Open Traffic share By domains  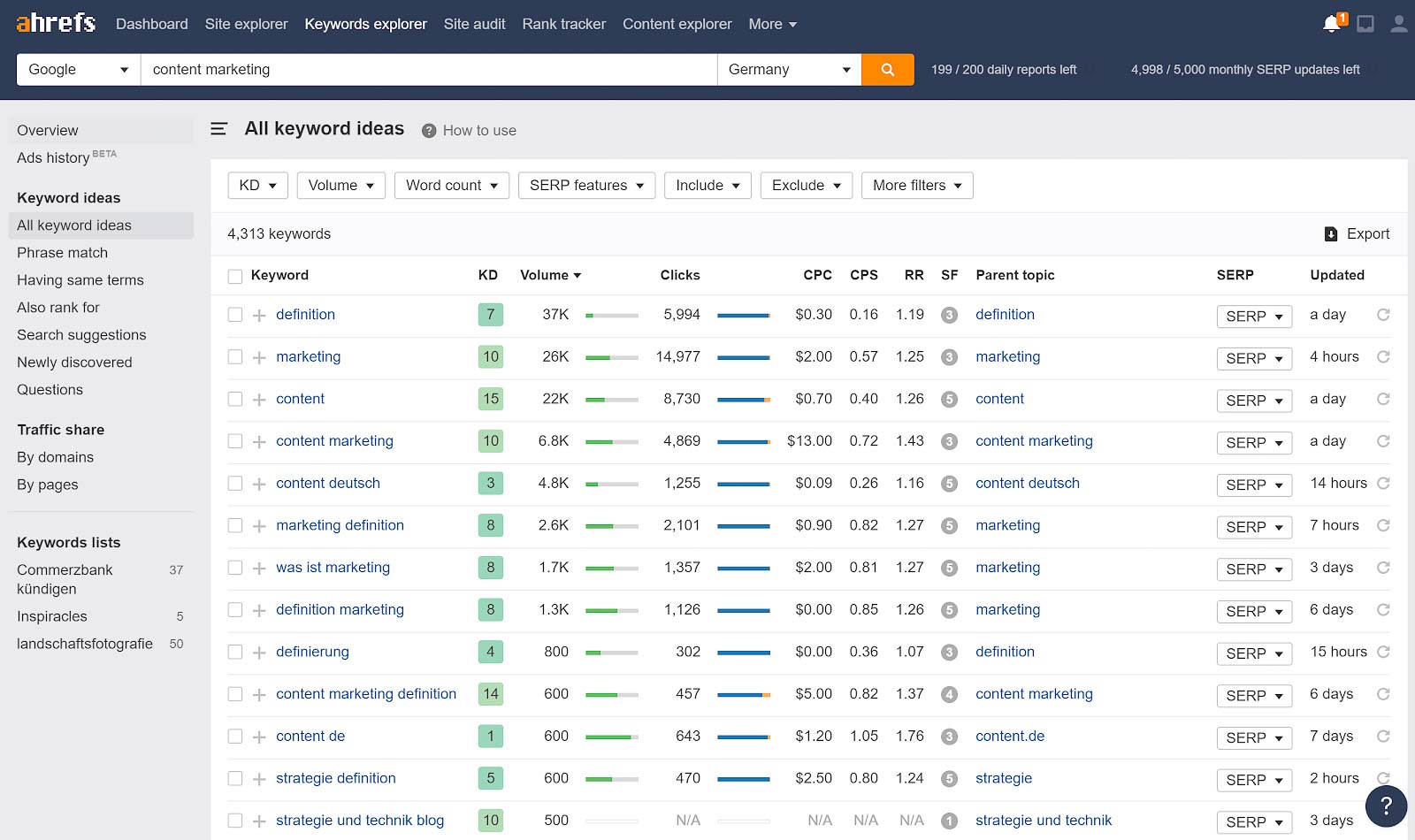56,457
